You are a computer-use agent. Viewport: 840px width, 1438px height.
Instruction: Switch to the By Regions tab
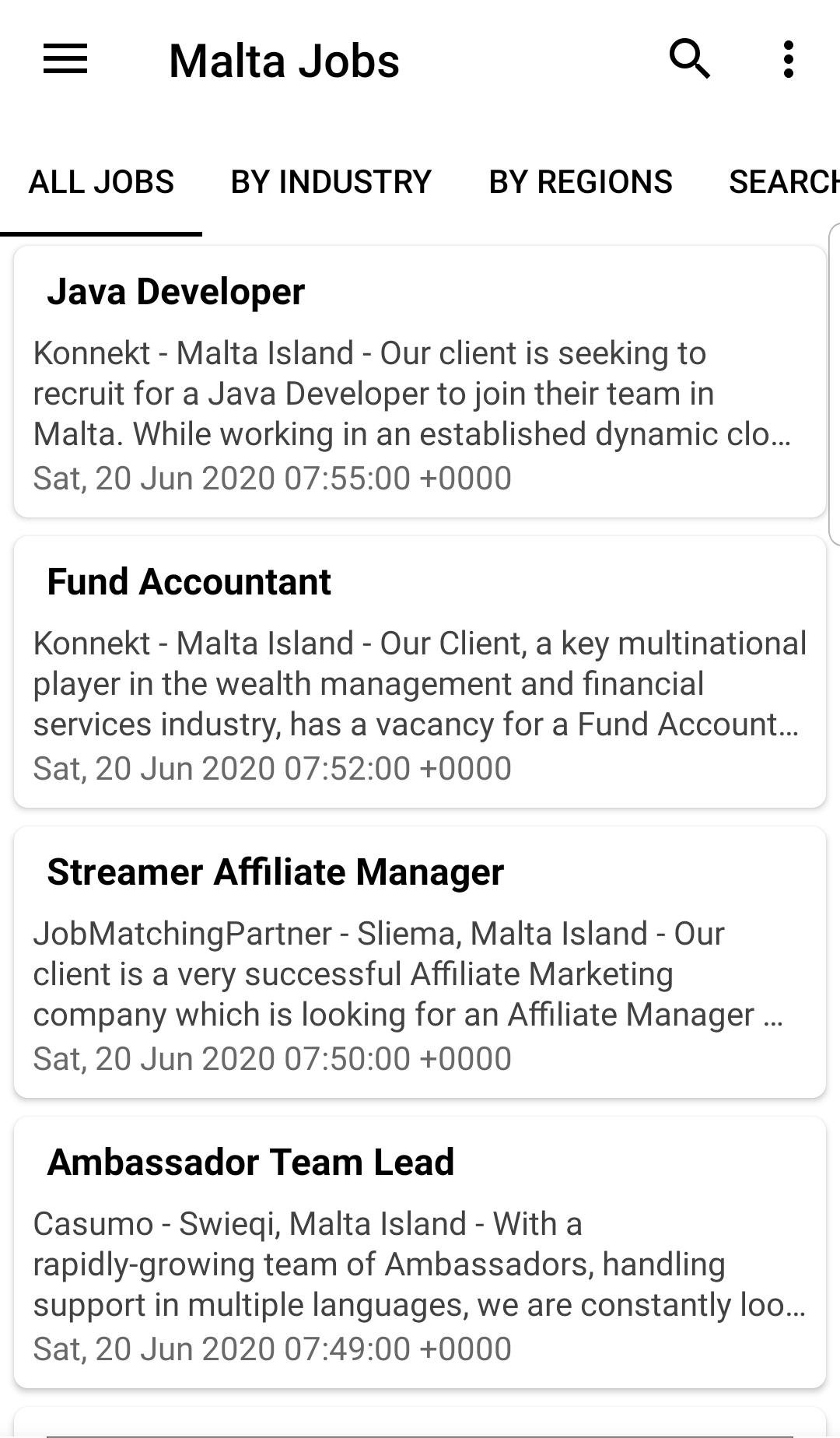coord(580,182)
